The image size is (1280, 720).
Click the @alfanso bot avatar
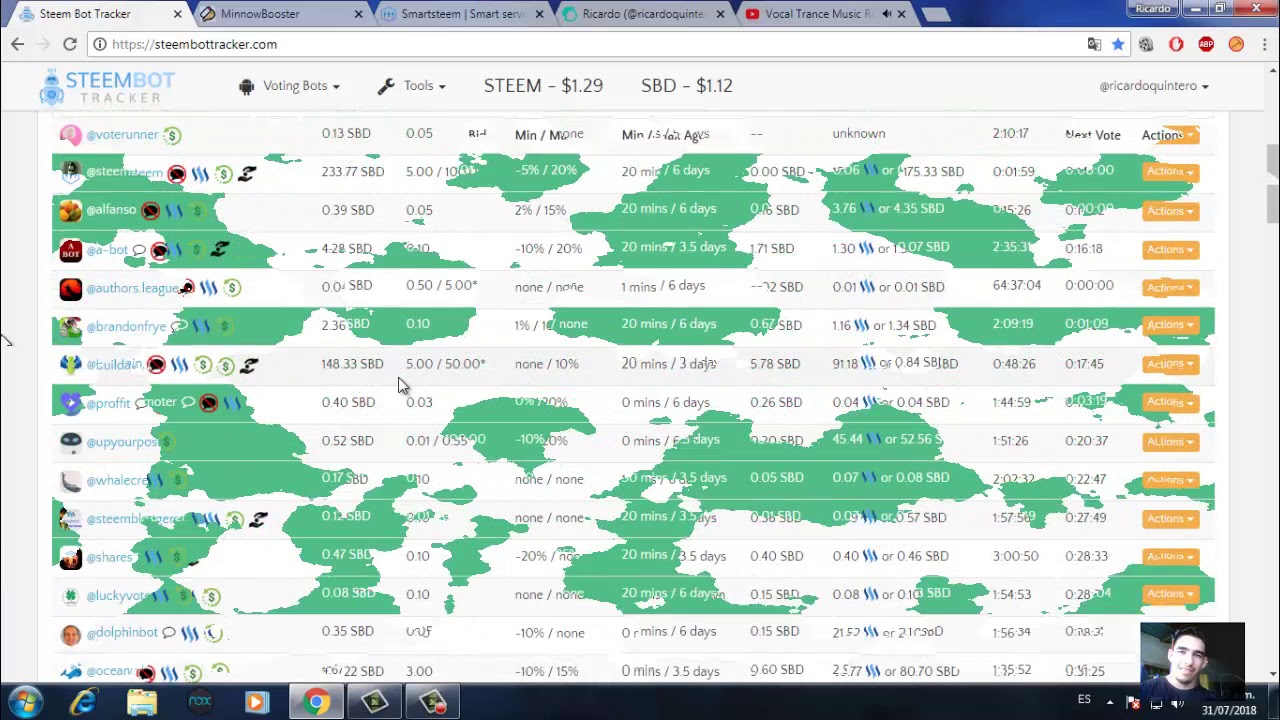(x=70, y=211)
